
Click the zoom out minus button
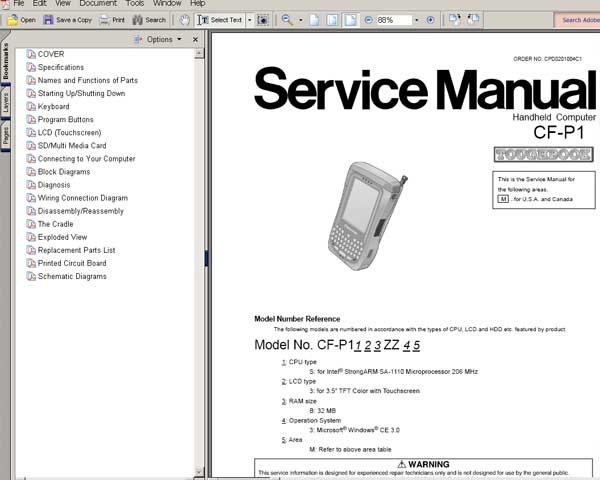[368, 20]
